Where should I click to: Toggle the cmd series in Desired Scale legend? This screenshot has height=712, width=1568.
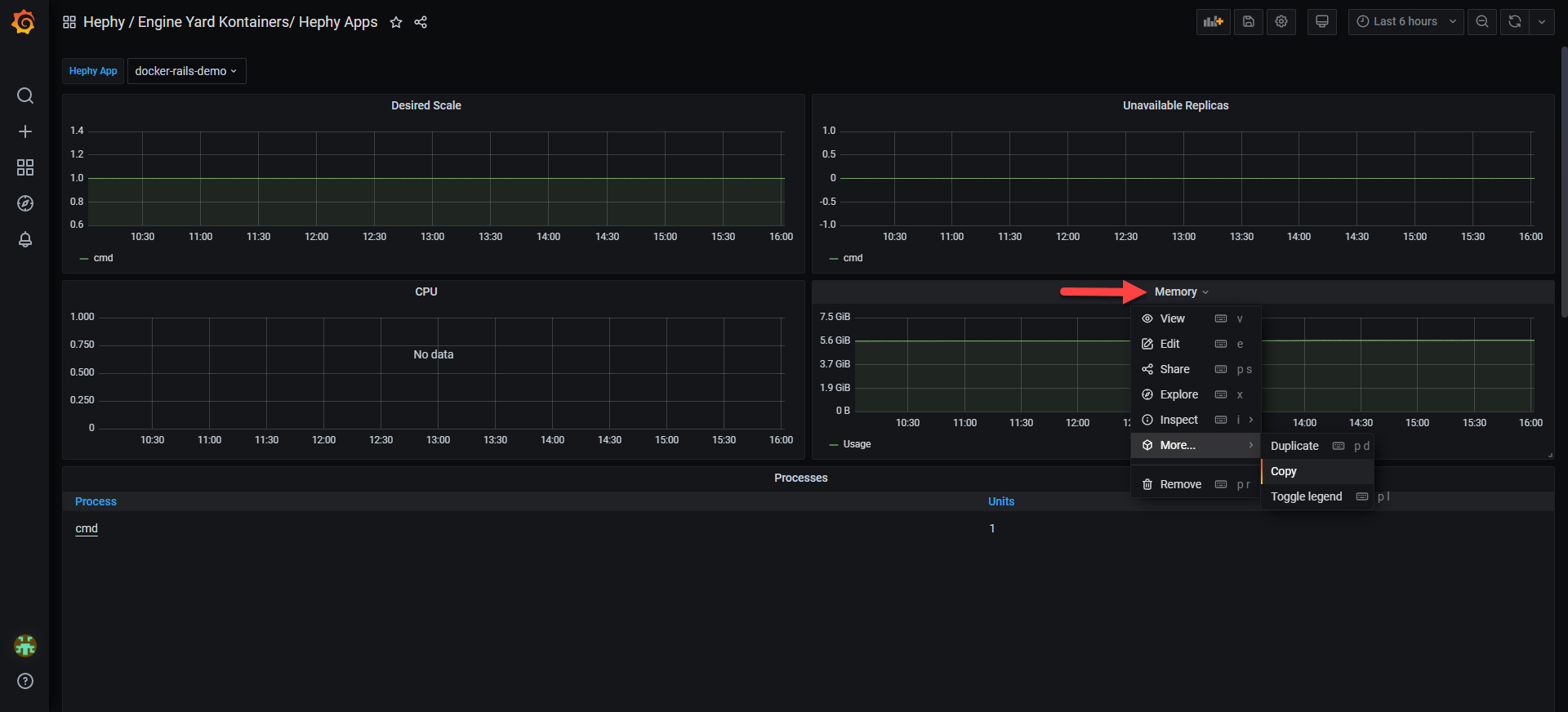103,258
